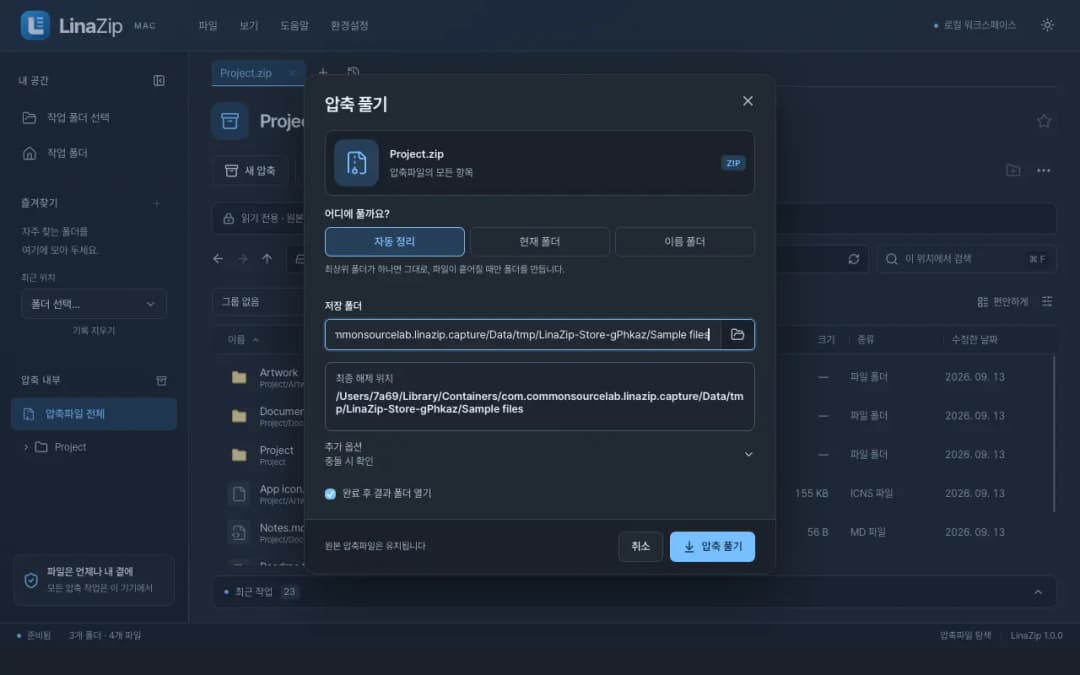Navigate back with the left arrow
The width and height of the screenshot is (1080, 675).
point(218,259)
